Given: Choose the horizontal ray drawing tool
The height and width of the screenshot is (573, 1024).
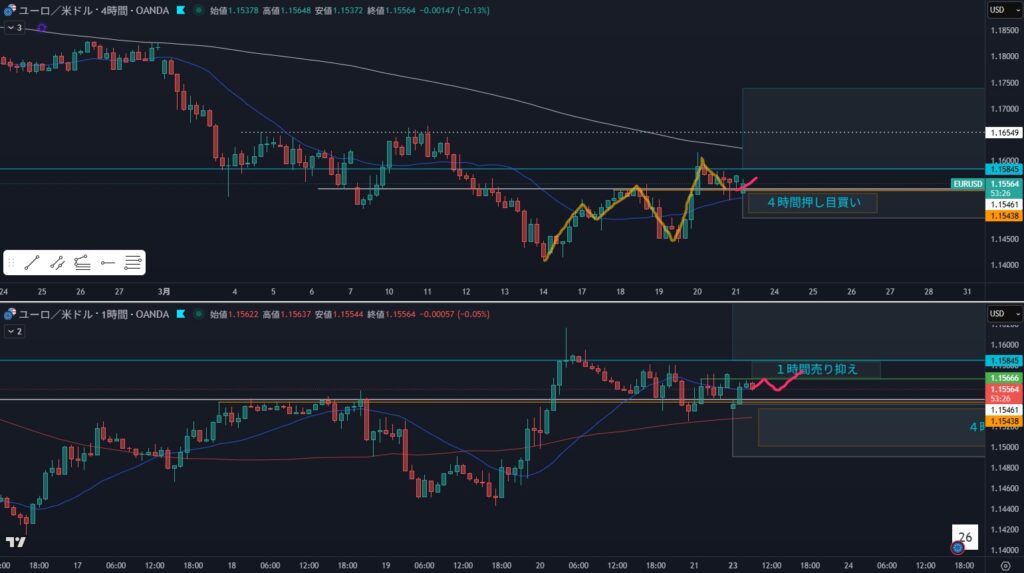Looking at the screenshot, I should click(108, 263).
